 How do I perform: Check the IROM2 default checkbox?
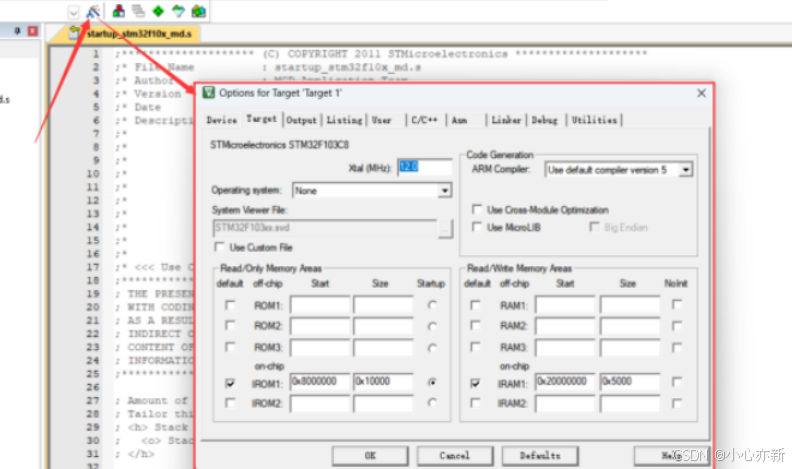[x=230, y=403]
